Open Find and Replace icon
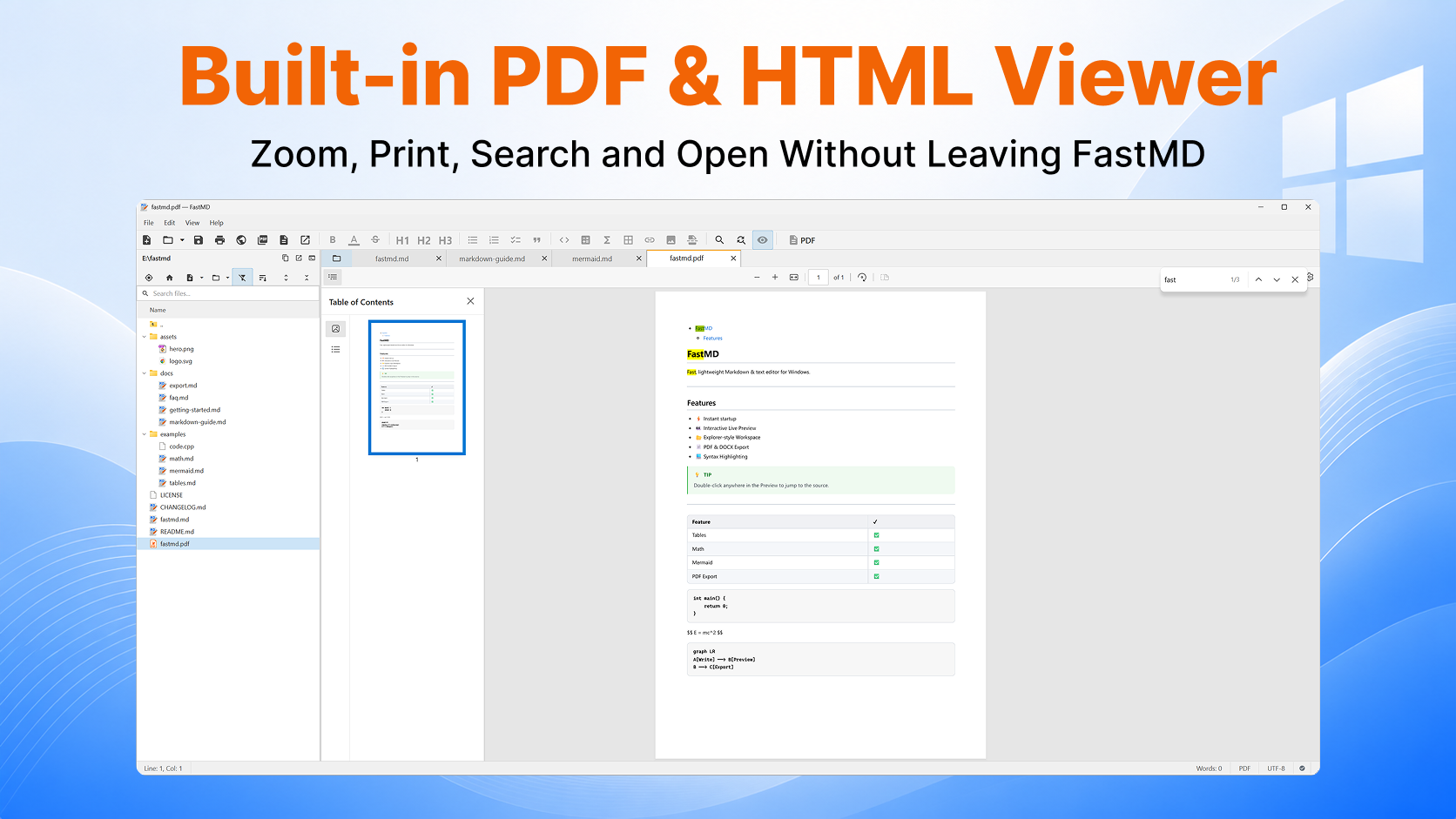The height and width of the screenshot is (819, 1456). (x=741, y=240)
